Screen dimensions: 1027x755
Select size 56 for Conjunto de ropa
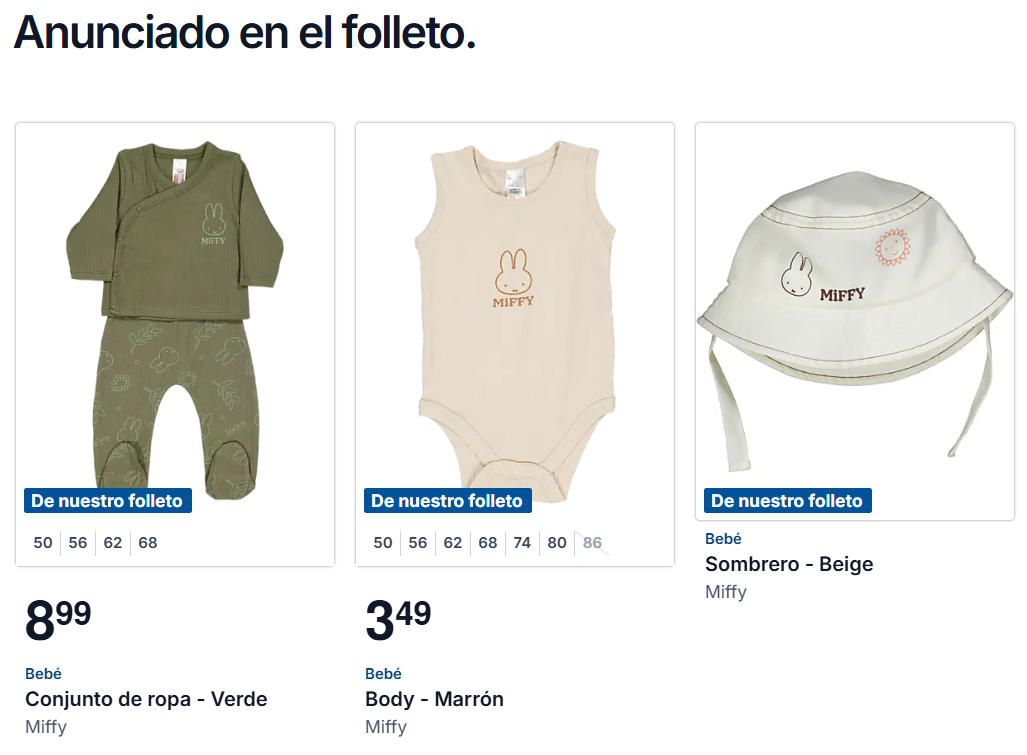(x=77, y=543)
